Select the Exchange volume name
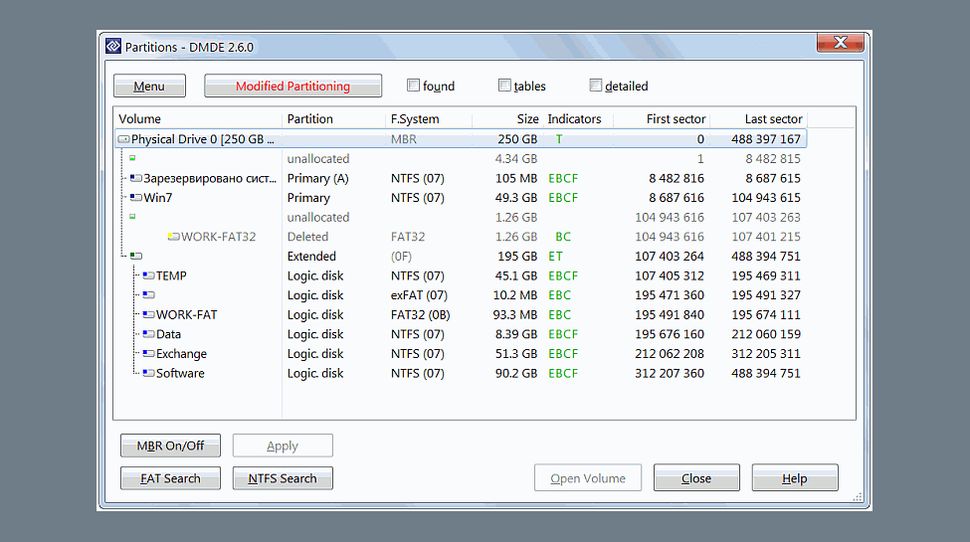Viewport: 970px width, 542px height. click(181, 354)
